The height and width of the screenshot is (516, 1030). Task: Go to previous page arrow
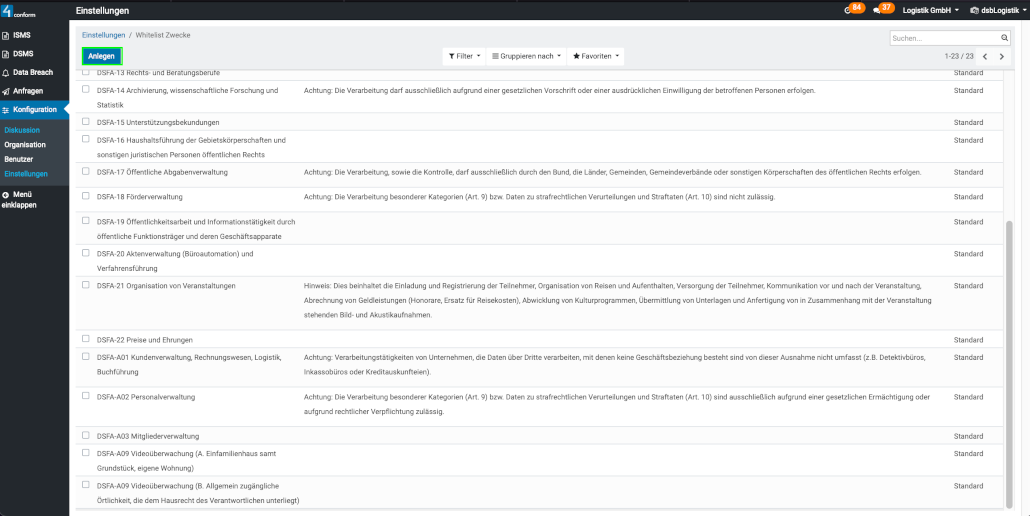(985, 57)
